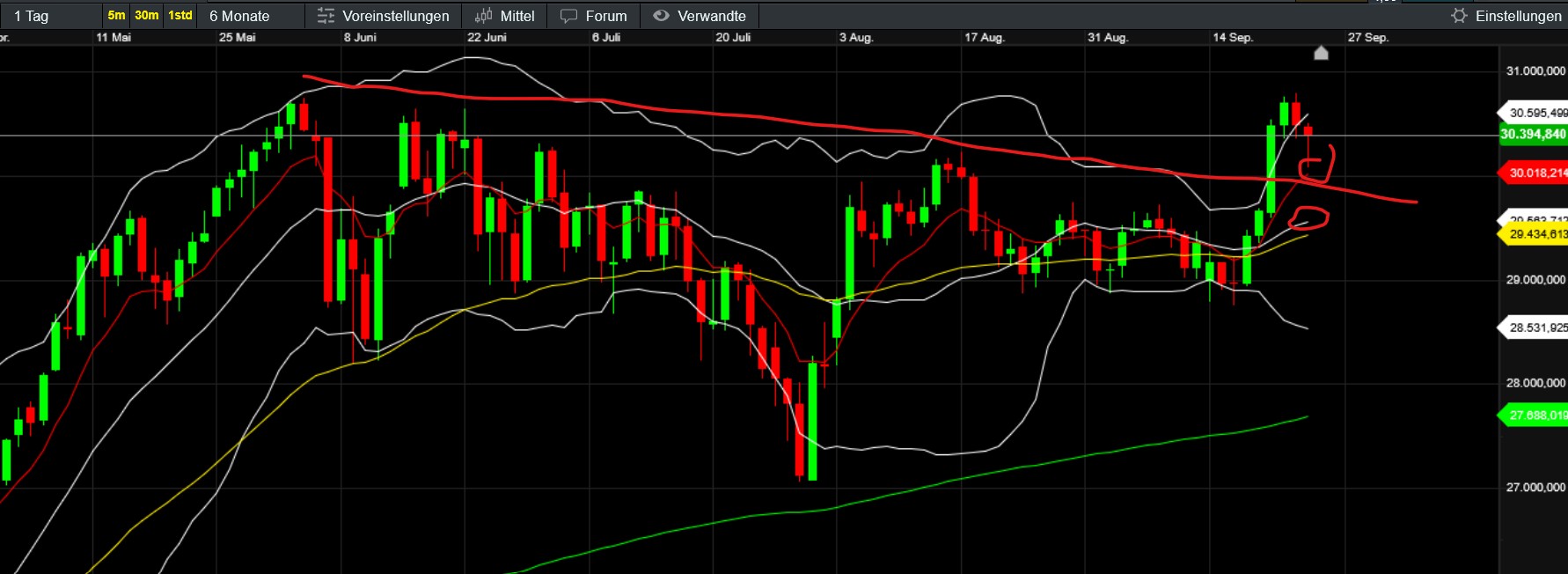Click the Mittel candlestick price-type icon
Image resolution: width=1568 pixels, height=574 pixels.
coord(483,16)
